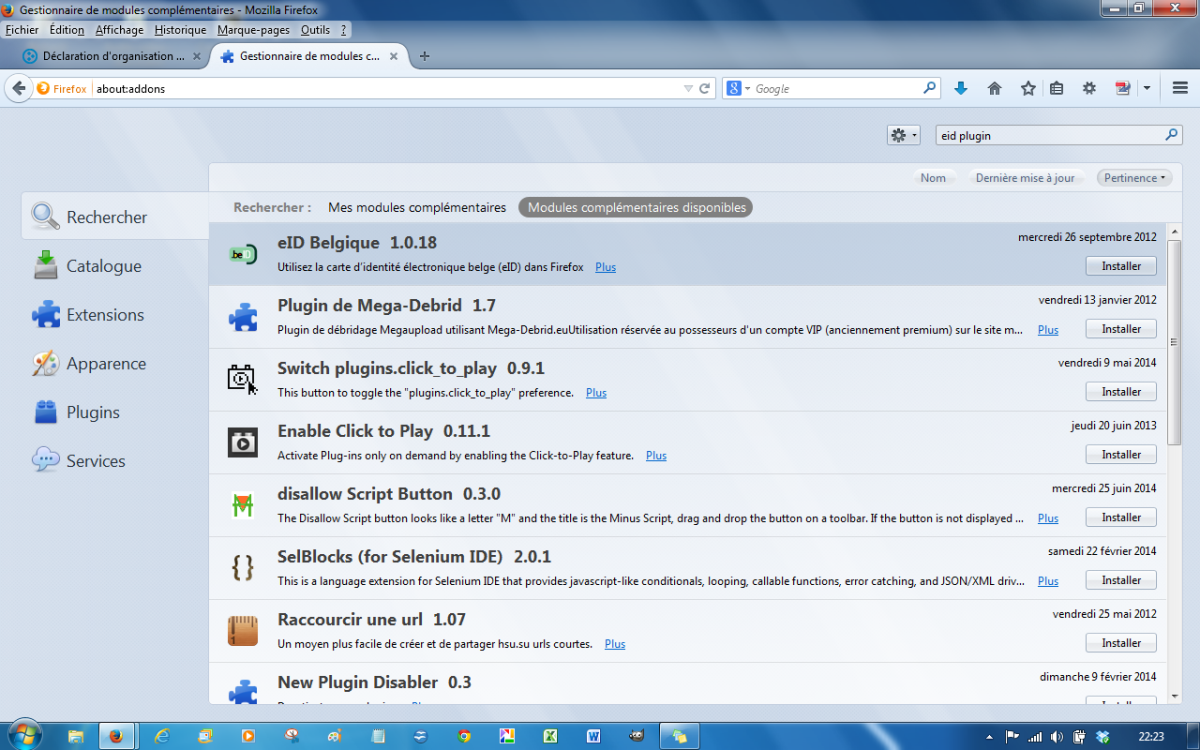Open Excel from the taskbar

(x=550, y=736)
